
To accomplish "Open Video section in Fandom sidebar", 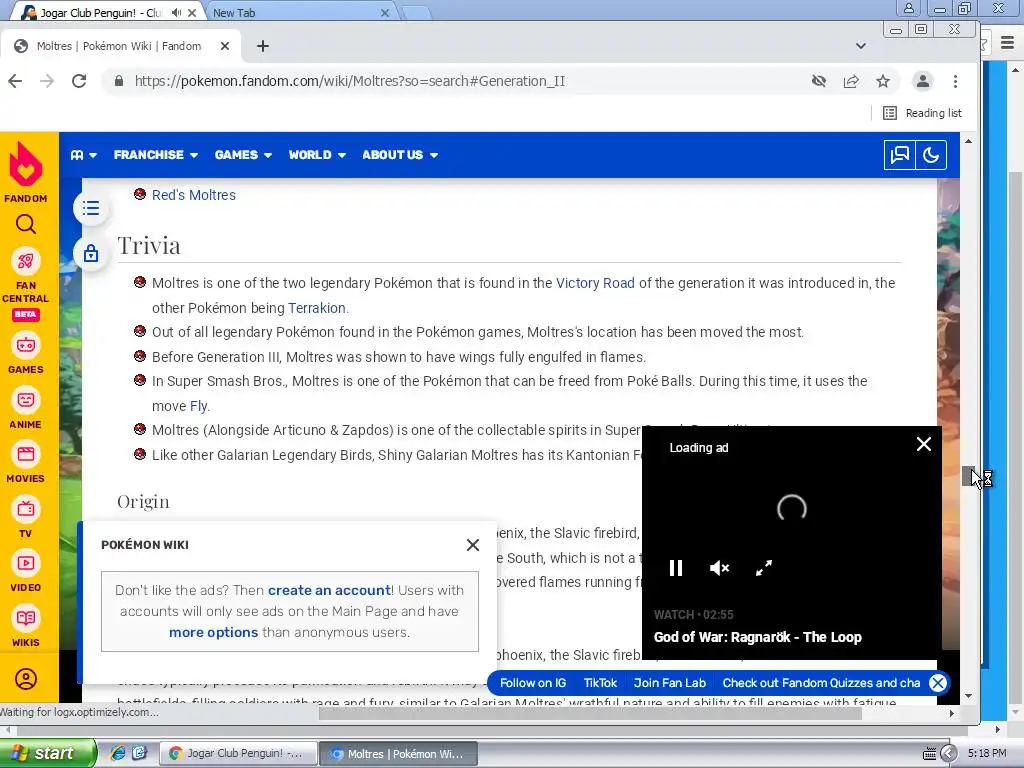I will (x=25, y=571).
